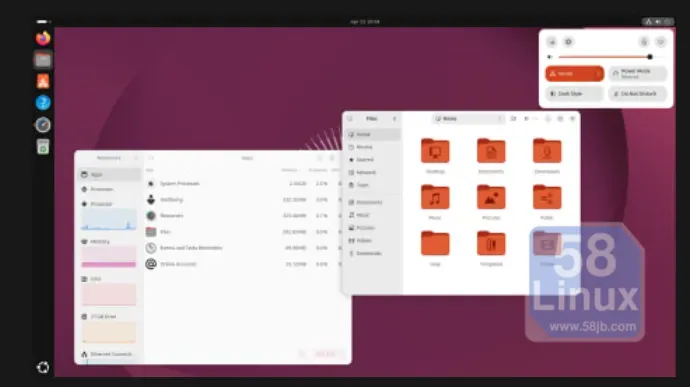Open the Help icon in the dock

pos(43,103)
